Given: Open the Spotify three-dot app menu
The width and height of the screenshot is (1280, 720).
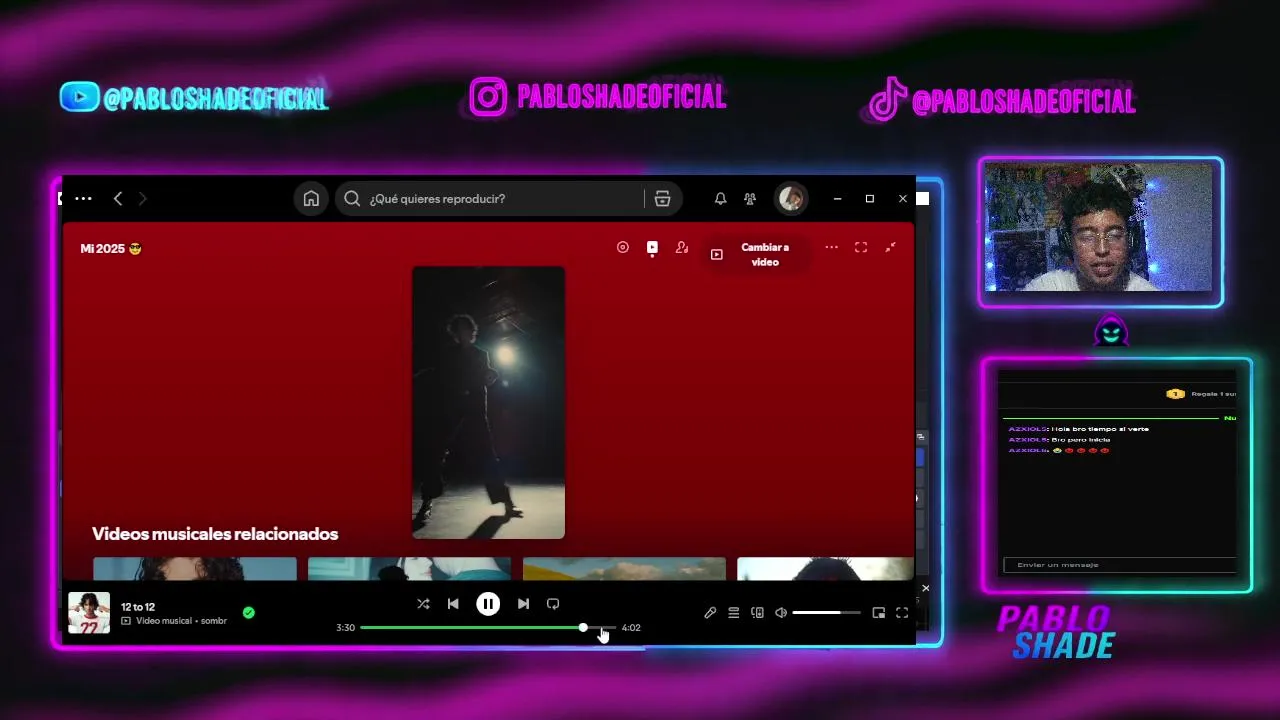Looking at the screenshot, I should 83,199.
